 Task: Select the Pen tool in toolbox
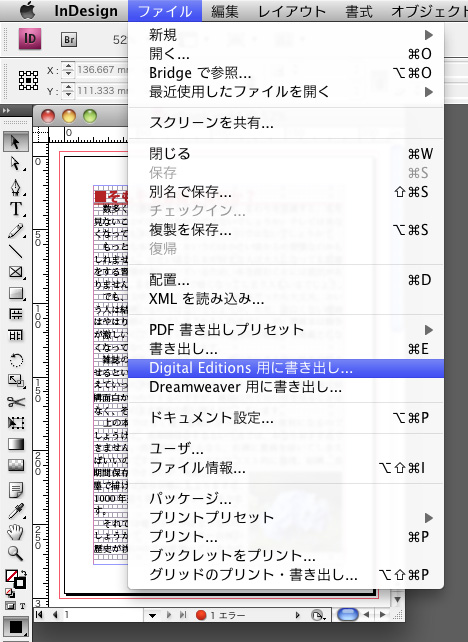[16, 188]
